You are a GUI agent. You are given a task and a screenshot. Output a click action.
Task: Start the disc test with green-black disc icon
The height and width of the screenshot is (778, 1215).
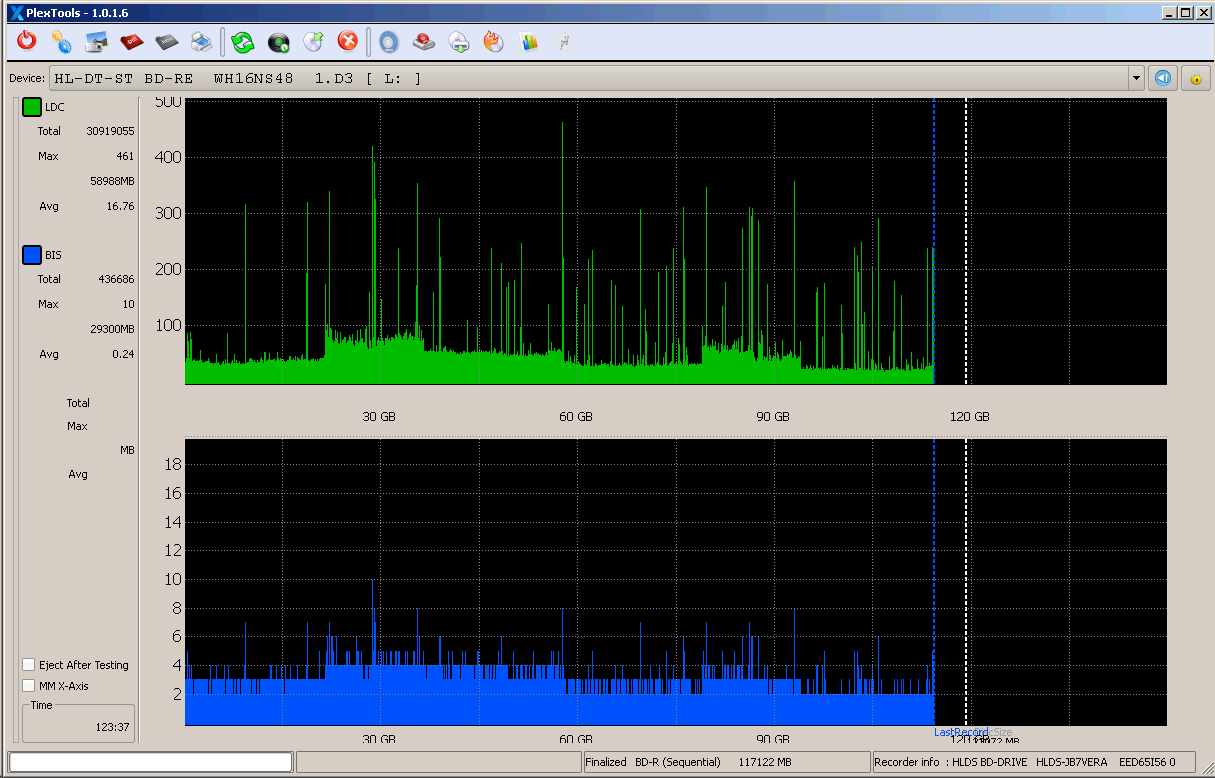pyautogui.click(x=278, y=42)
